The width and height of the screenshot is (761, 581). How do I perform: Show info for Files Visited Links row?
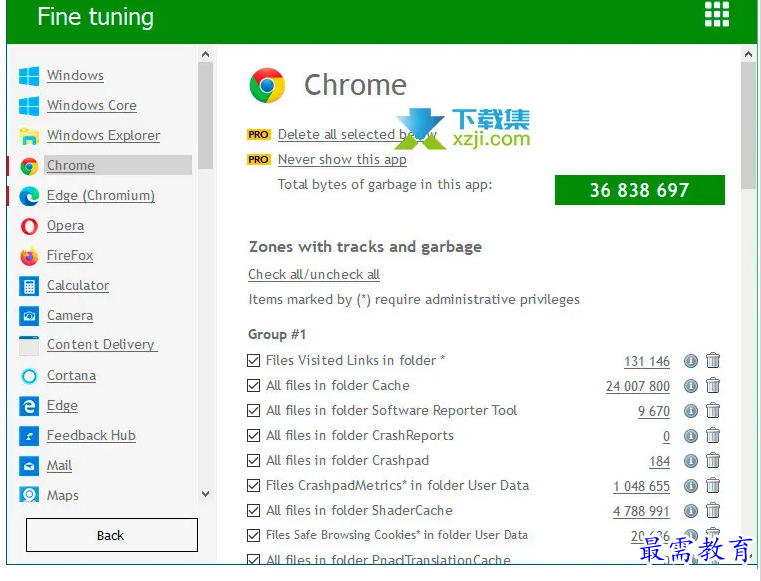pyautogui.click(x=691, y=361)
